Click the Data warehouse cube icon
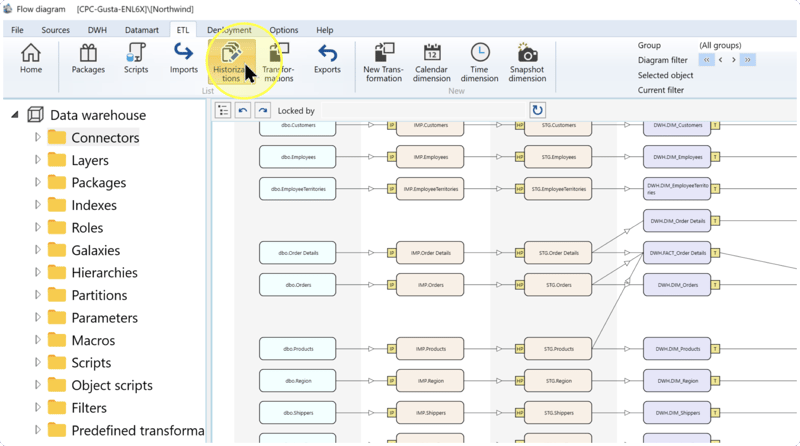This screenshot has height=446, width=800. coord(35,115)
